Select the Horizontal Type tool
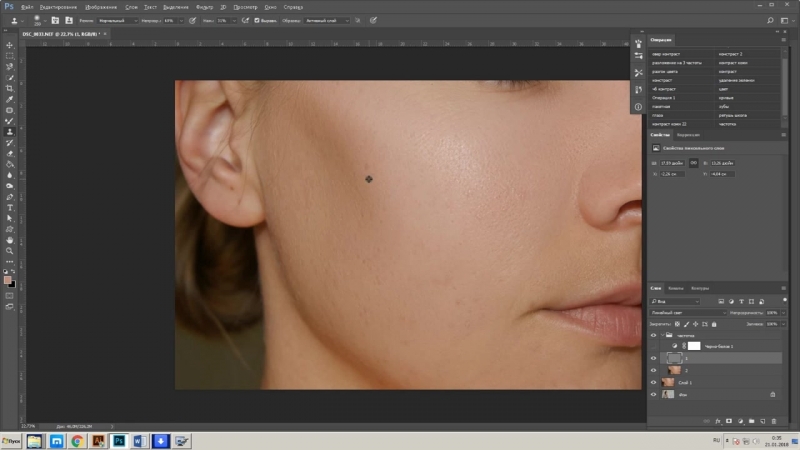The image size is (800, 450). (x=10, y=207)
